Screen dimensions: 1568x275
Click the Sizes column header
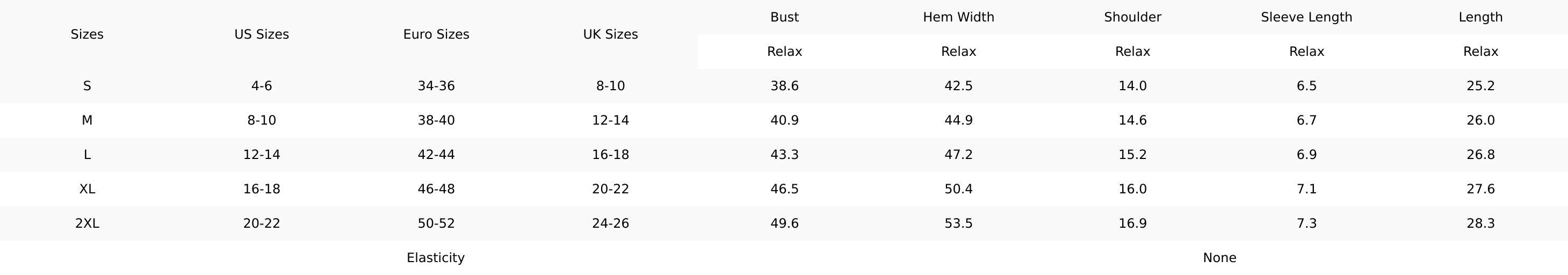[87, 35]
